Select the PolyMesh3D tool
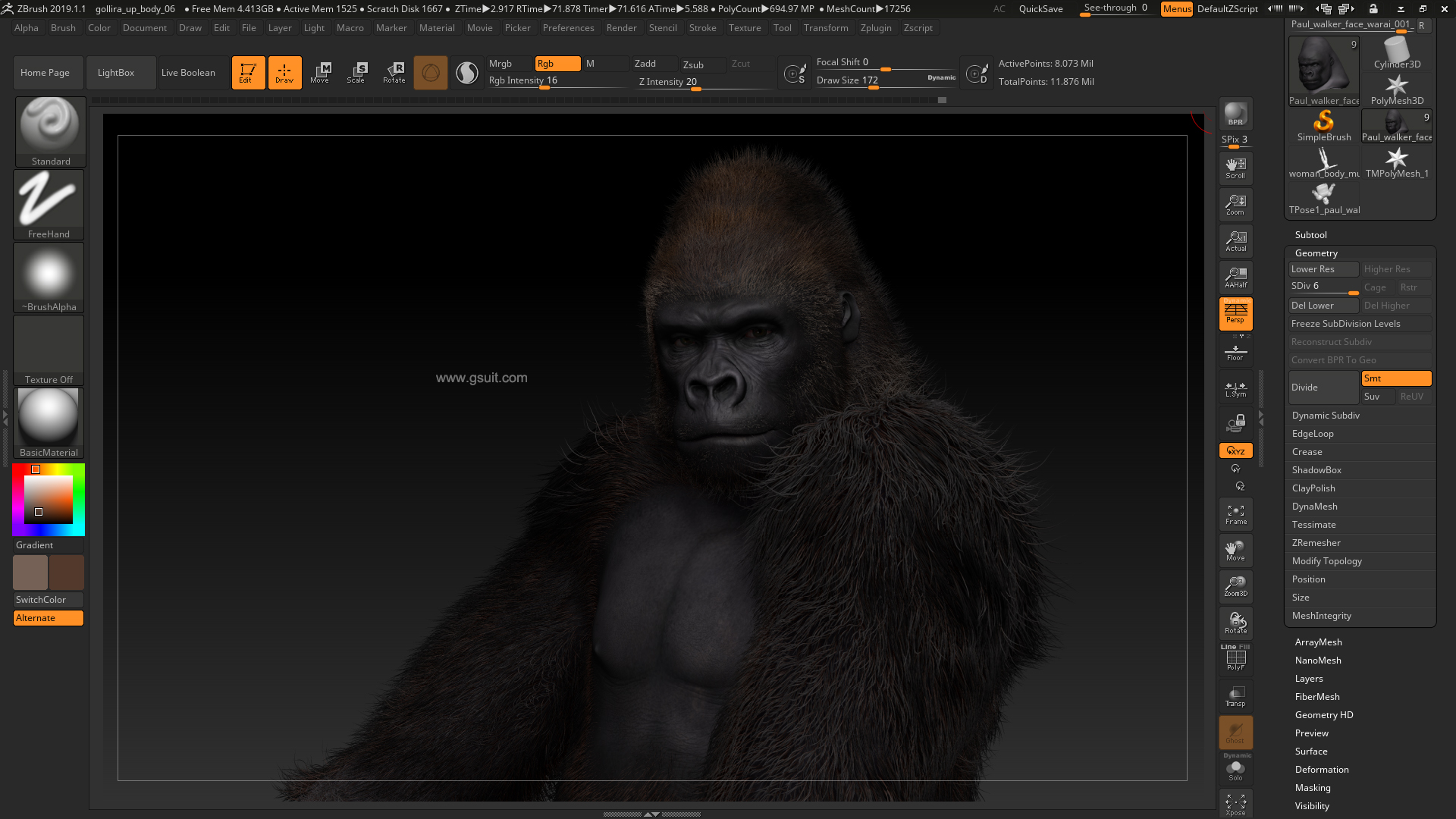This screenshot has width=1456, height=819. pyautogui.click(x=1397, y=89)
